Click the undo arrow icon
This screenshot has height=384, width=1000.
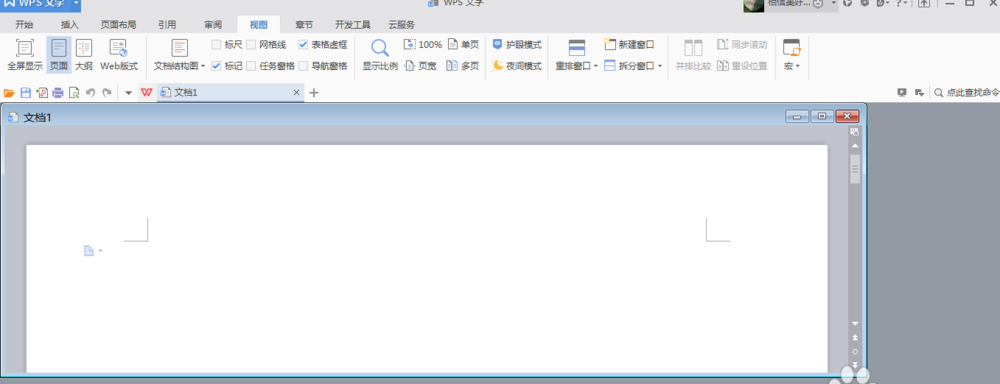(x=91, y=92)
